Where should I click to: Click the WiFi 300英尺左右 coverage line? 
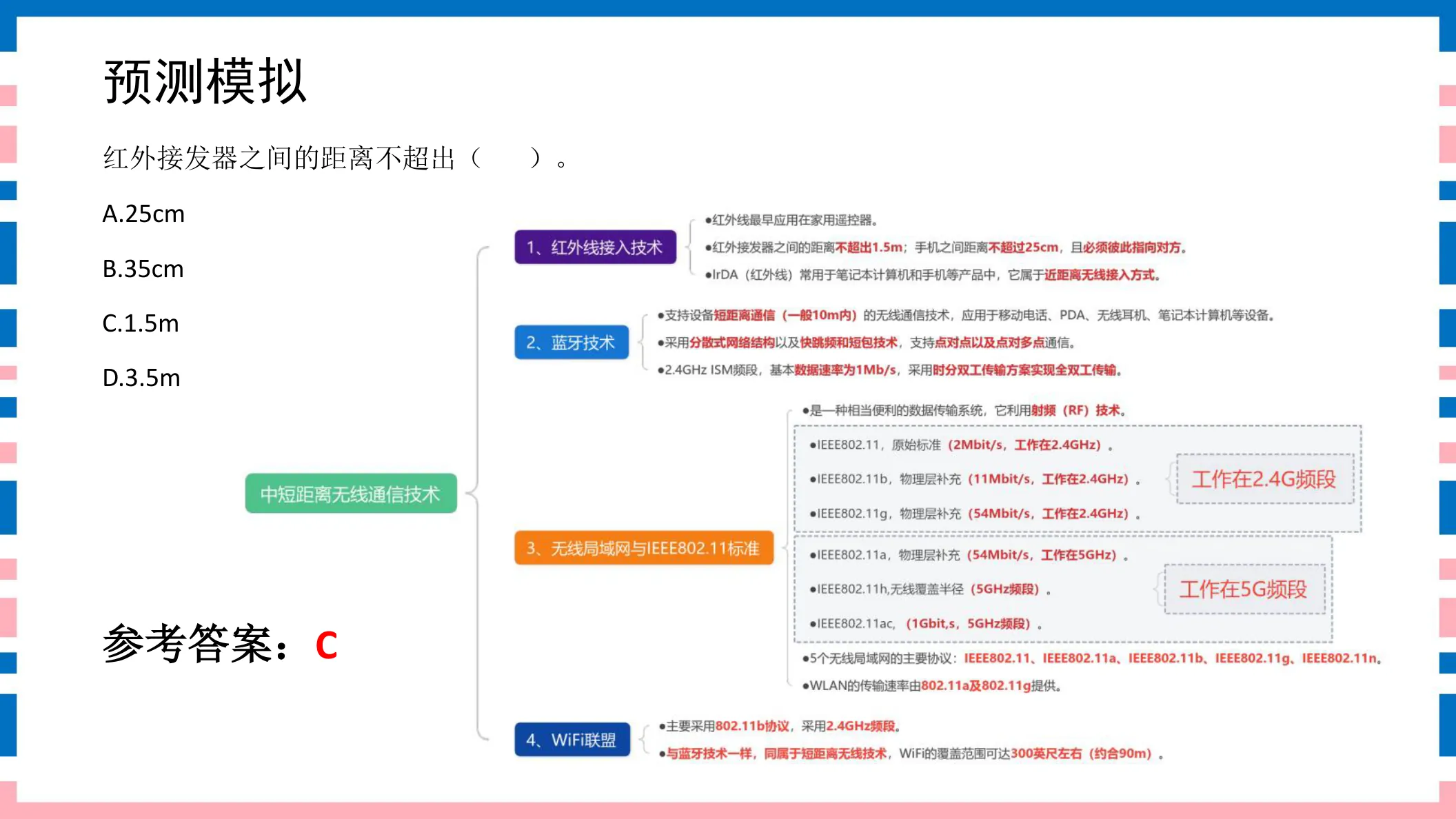(x=911, y=754)
